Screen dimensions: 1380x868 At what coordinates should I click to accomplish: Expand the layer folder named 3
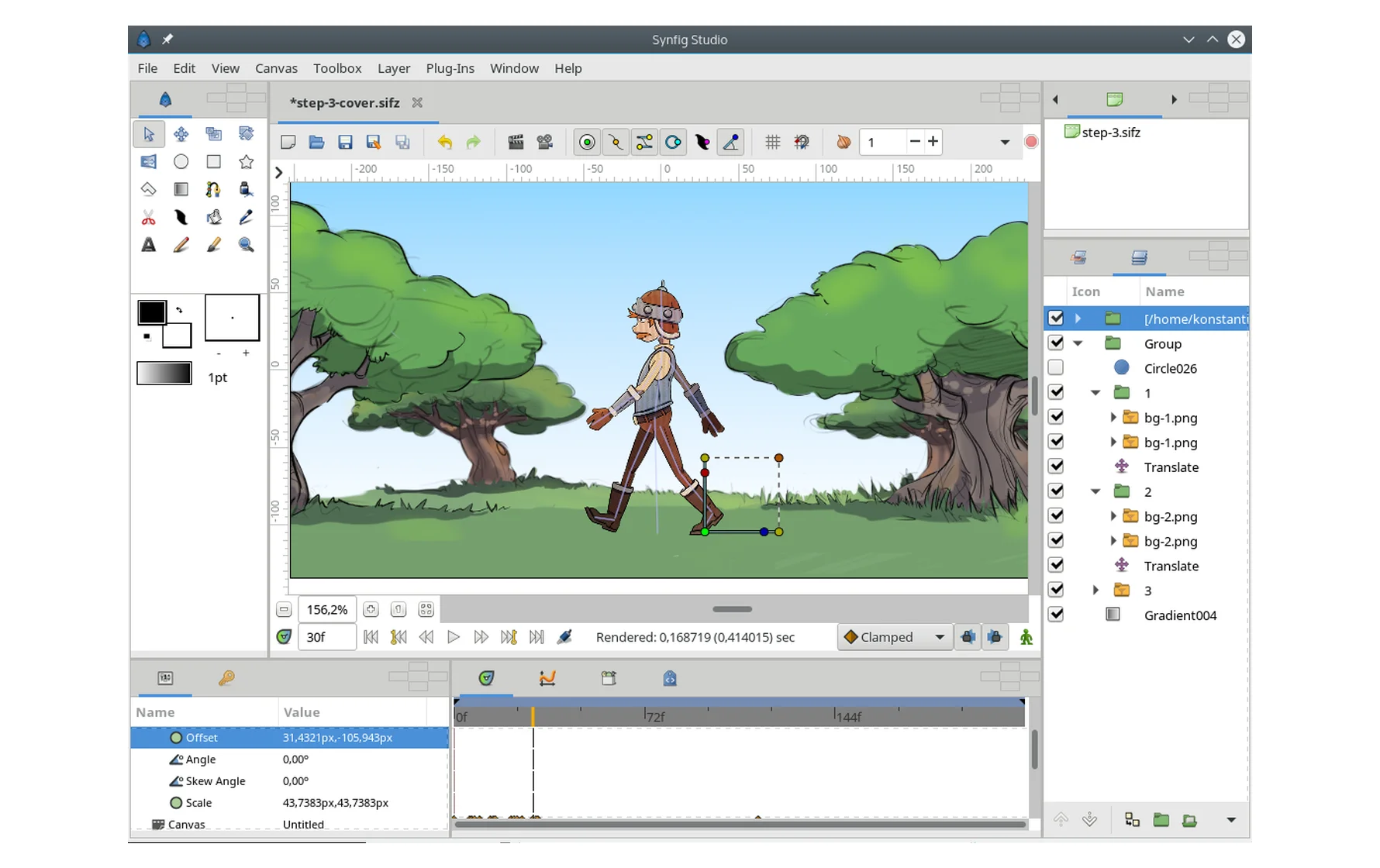1095,591
